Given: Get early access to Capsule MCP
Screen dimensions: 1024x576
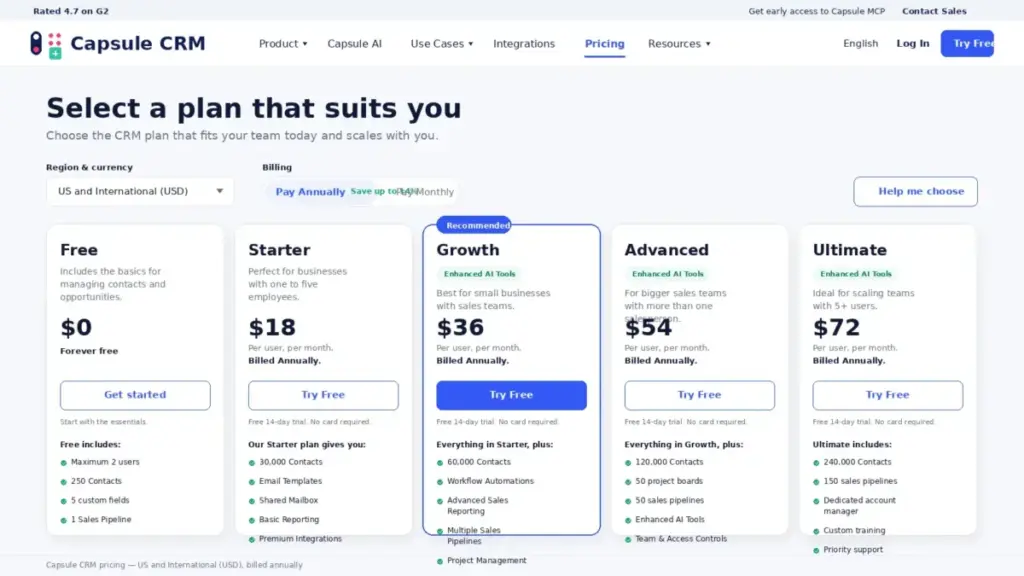Looking at the screenshot, I should (x=816, y=11).
